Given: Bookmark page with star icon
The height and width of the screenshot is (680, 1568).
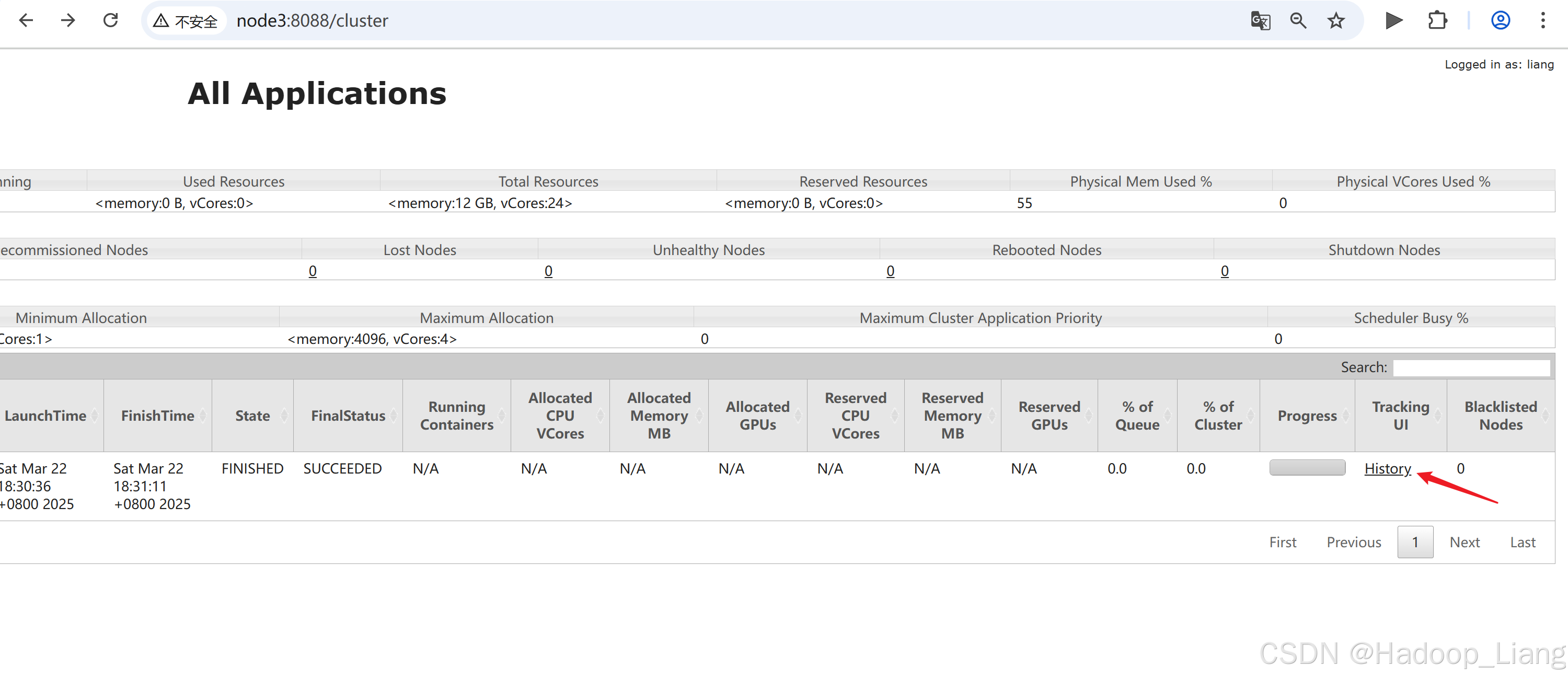Looking at the screenshot, I should pyautogui.click(x=1335, y=21).
